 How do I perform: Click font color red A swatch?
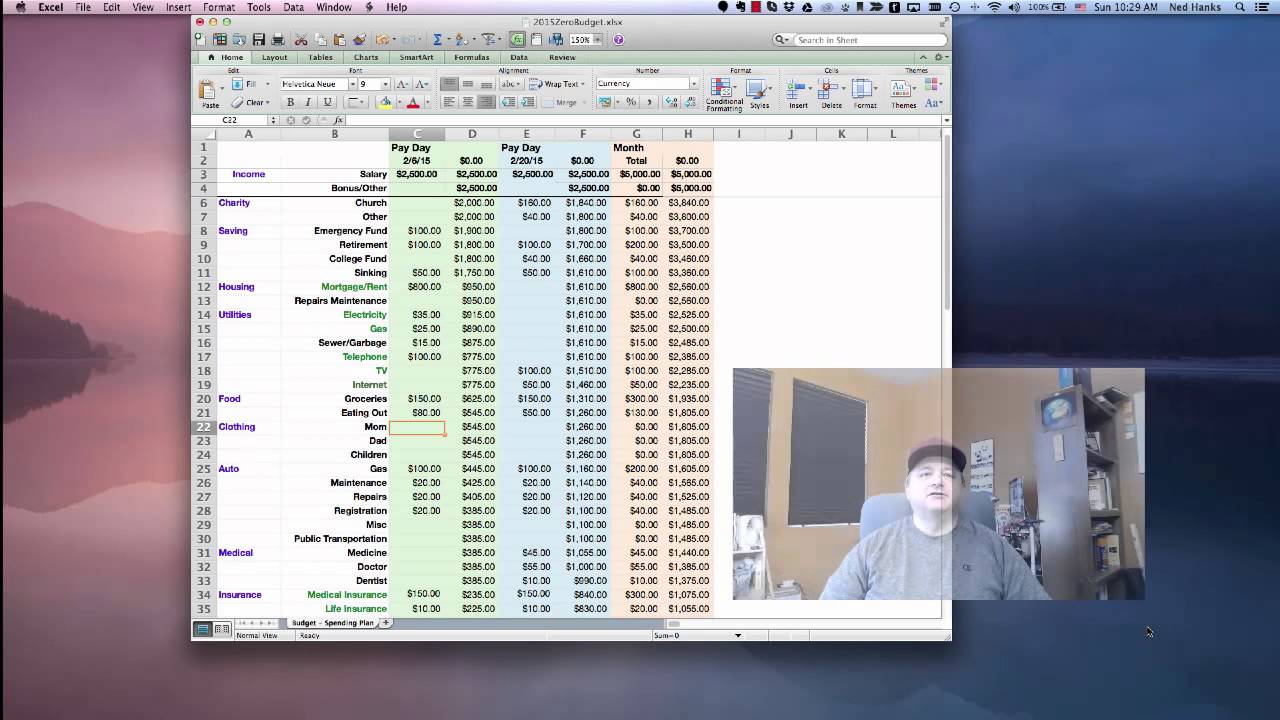point(412,102)
